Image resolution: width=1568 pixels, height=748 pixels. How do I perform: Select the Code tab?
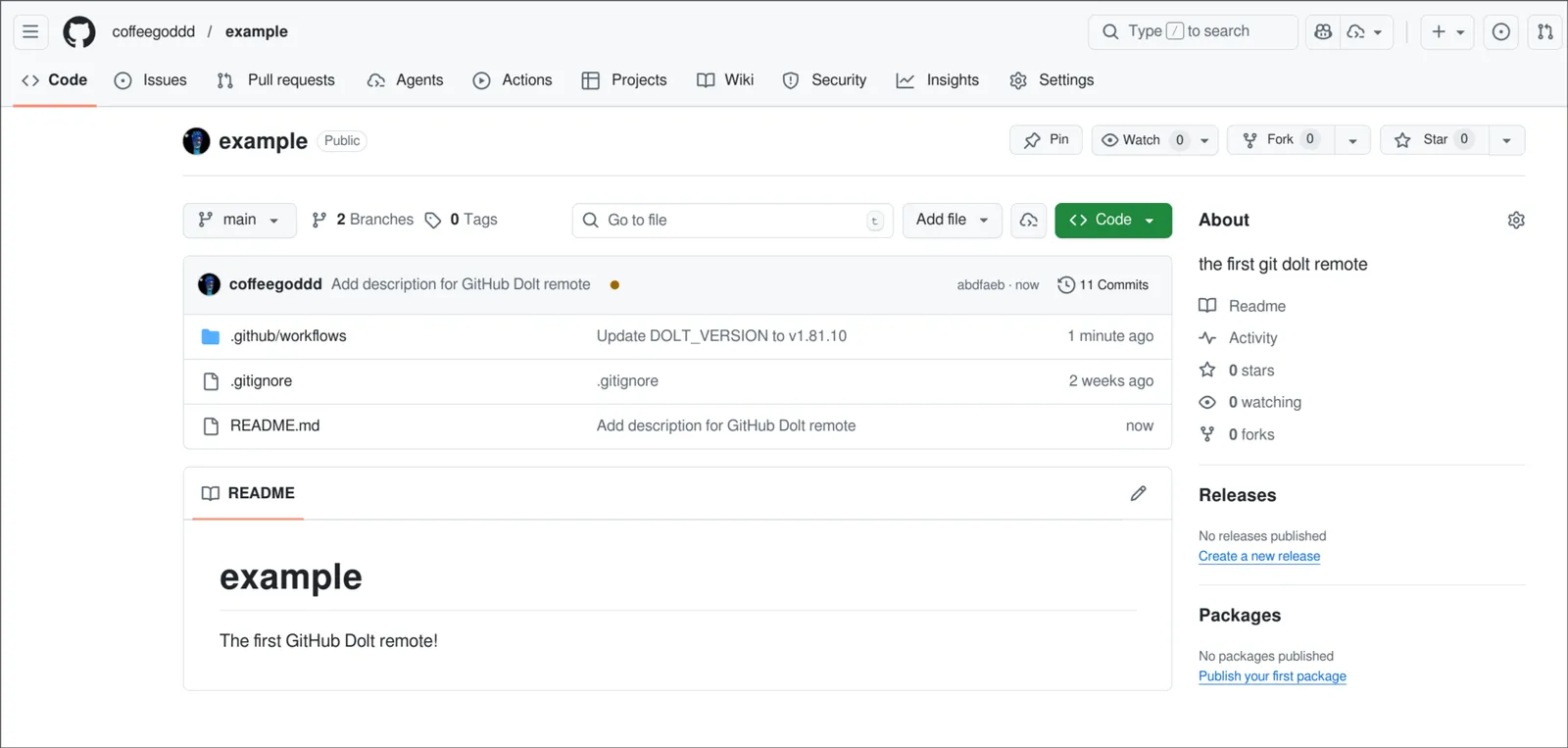pyautogui.click(x=55, y=80)
